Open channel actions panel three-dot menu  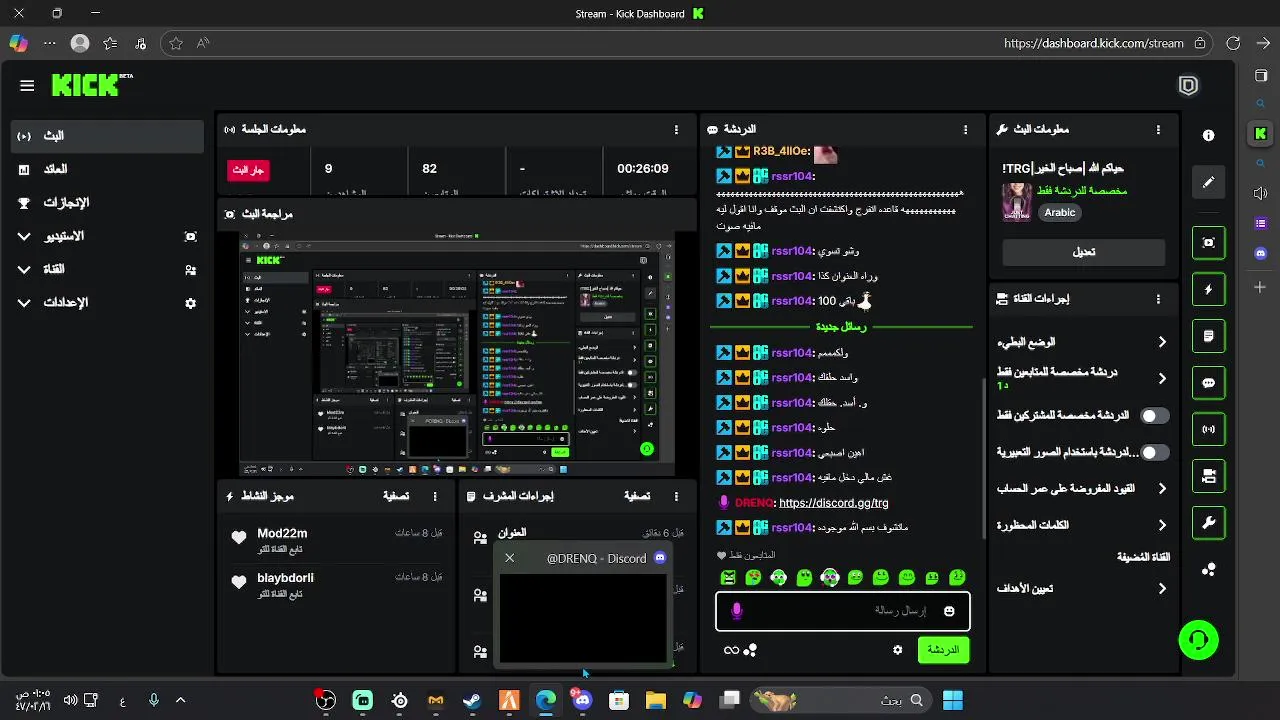[1158, 299]
